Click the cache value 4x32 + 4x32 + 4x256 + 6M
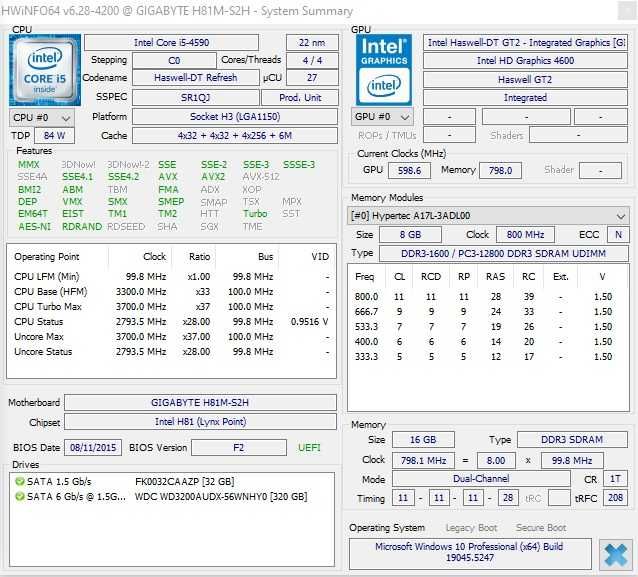This screenshot has height=577, width=638. [x=235, y=136]
